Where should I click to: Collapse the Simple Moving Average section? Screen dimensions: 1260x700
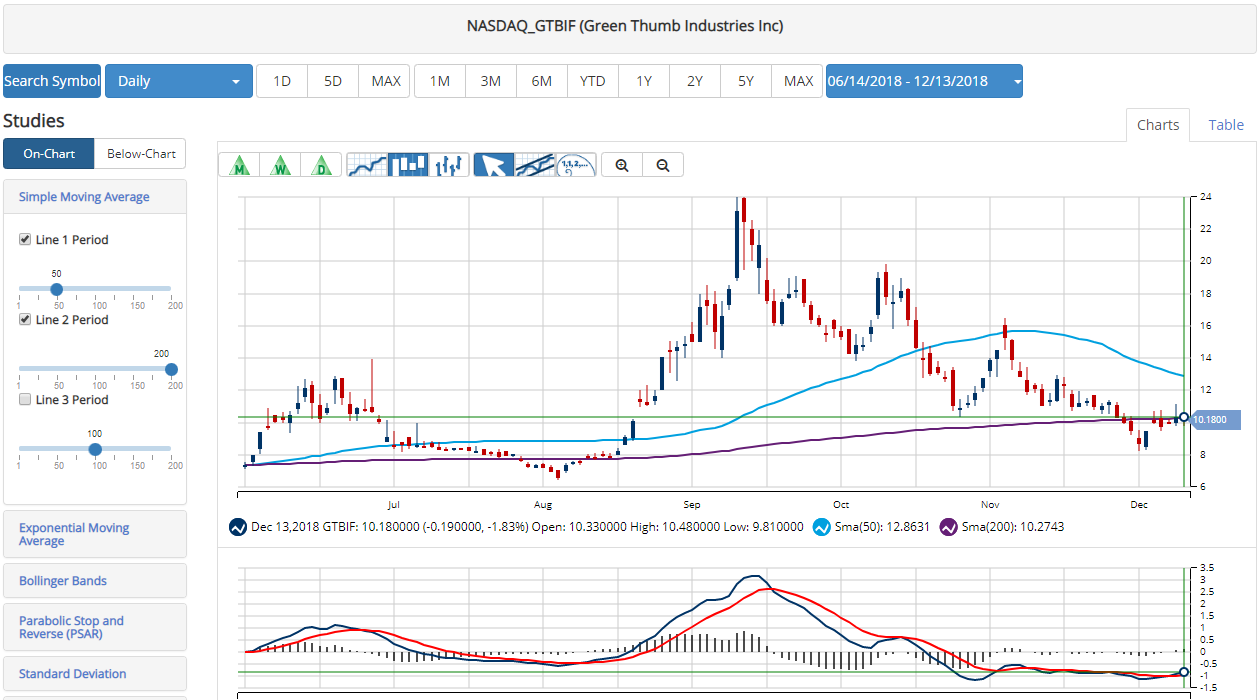(95, 197)
